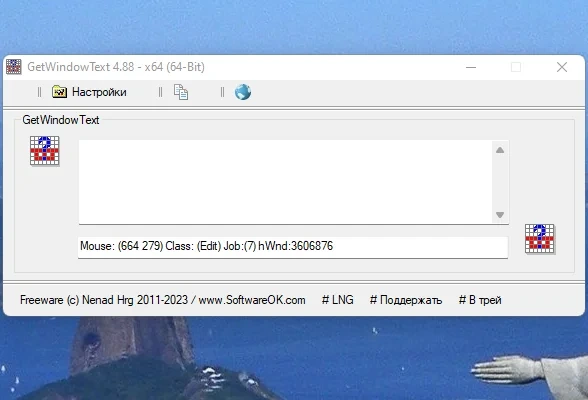This screenshot has width=588, height=400.
Task: Close the GetWindowText window
Action: click(x=562, y=67)
